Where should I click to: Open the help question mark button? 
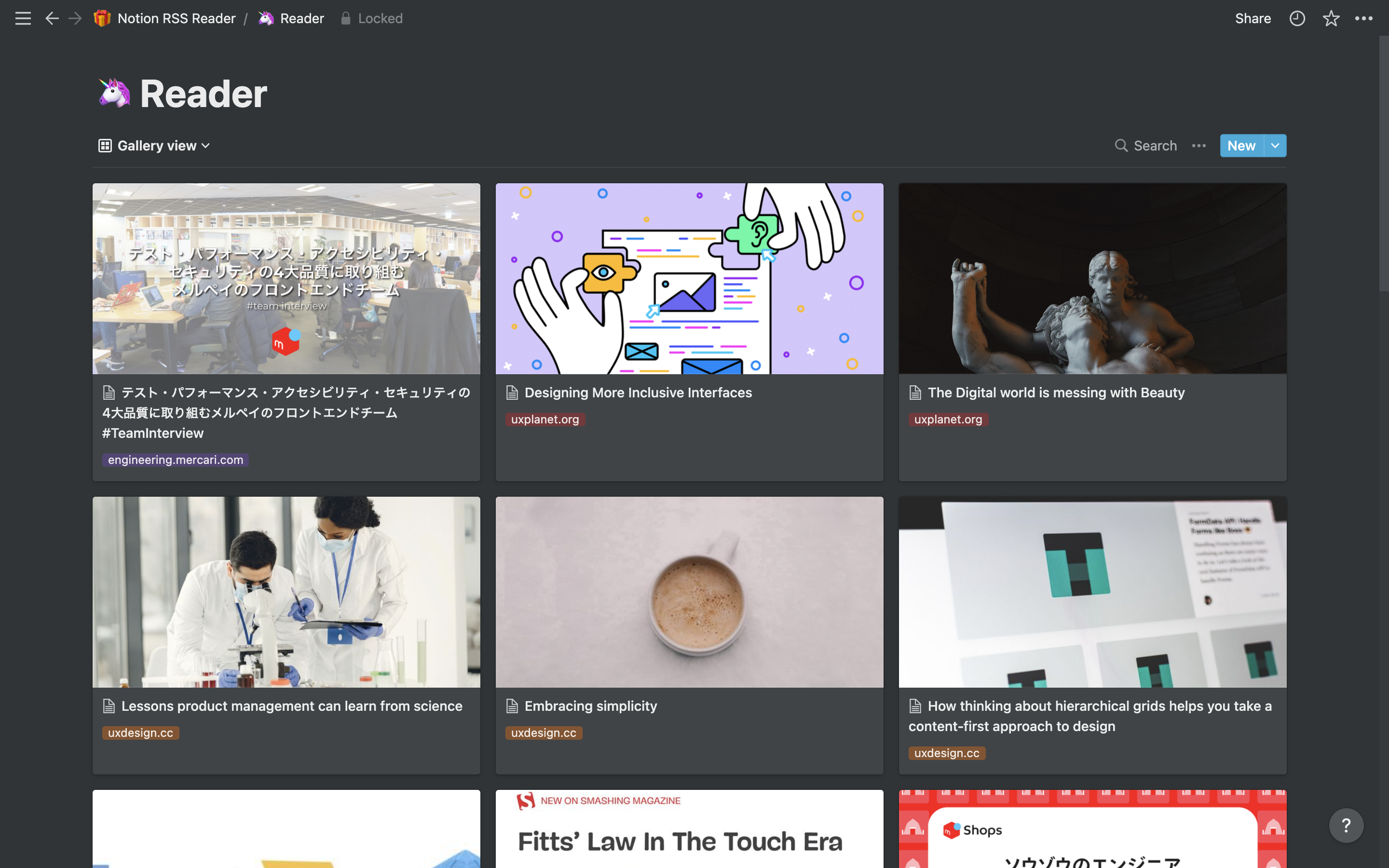(1346, 826)
